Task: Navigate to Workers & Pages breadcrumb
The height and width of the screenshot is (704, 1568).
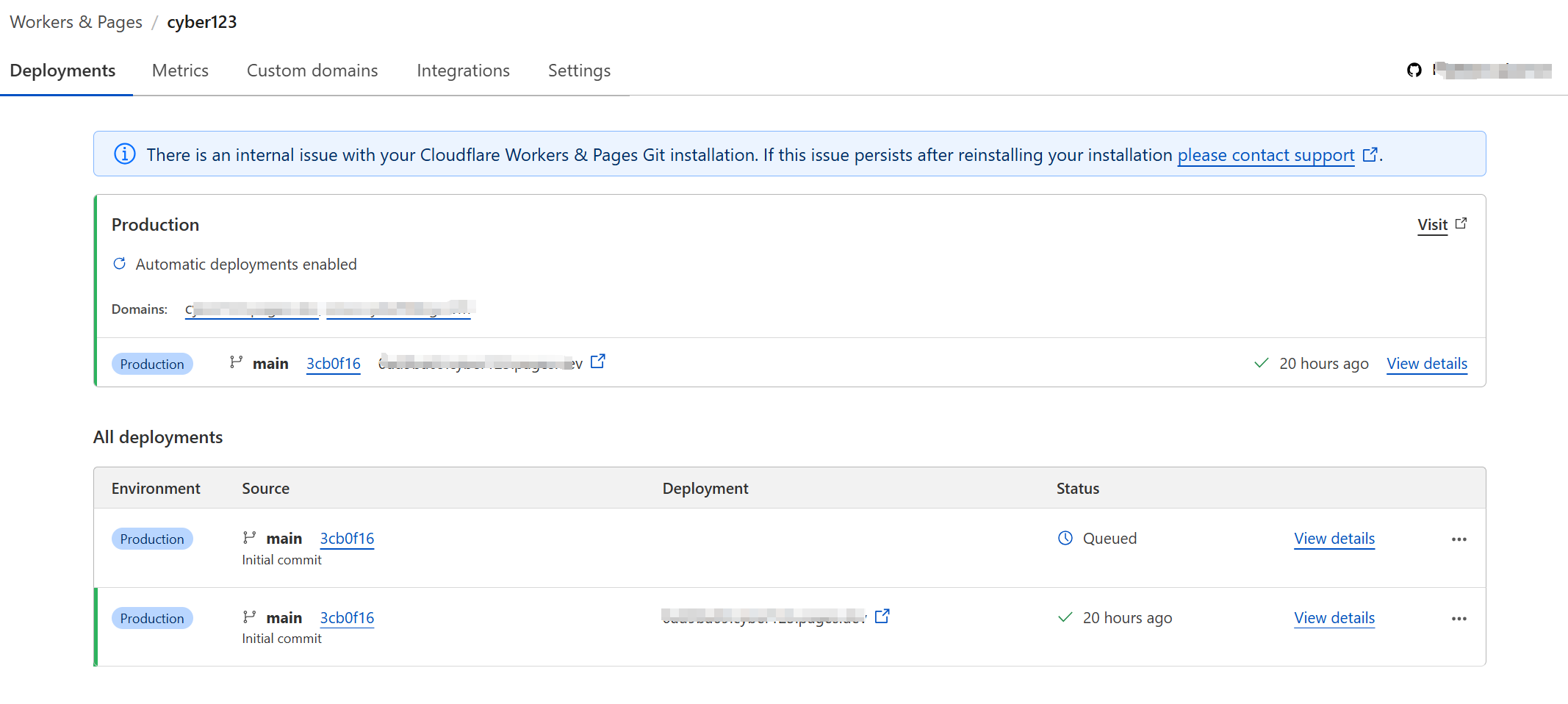Action: 76,22
